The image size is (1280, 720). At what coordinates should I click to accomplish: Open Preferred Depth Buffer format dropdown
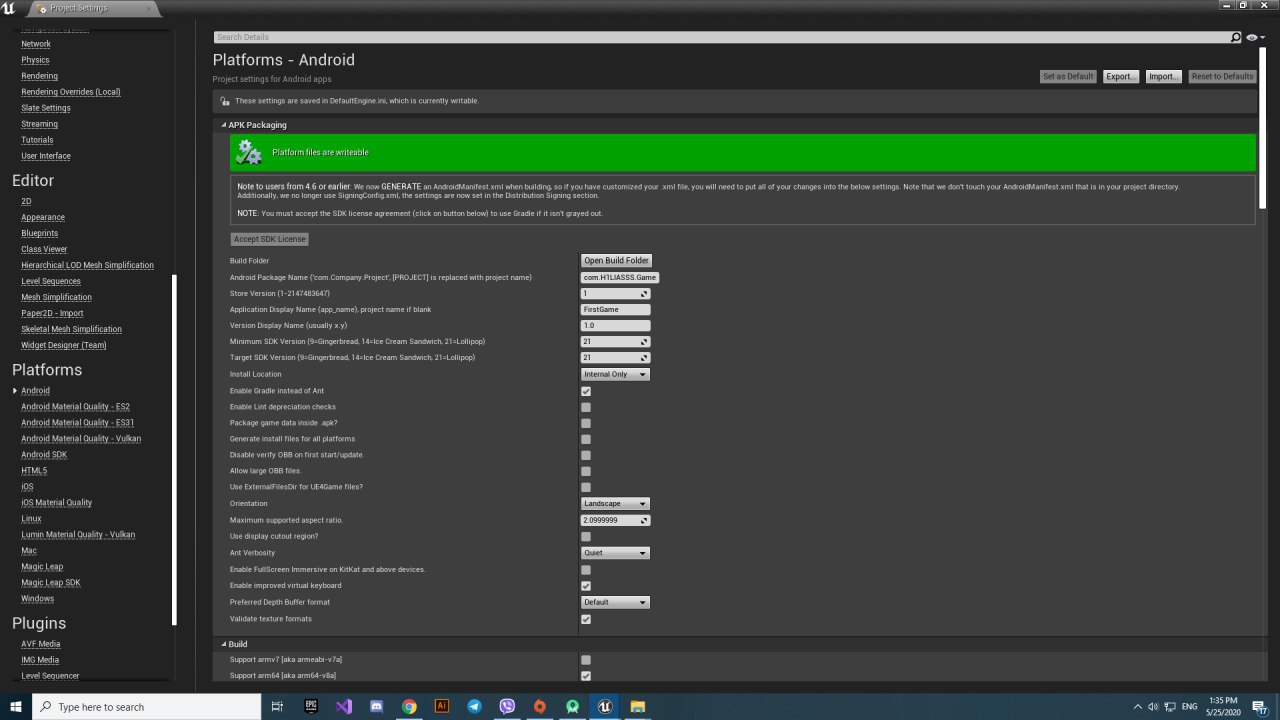[x=615, y=602]
